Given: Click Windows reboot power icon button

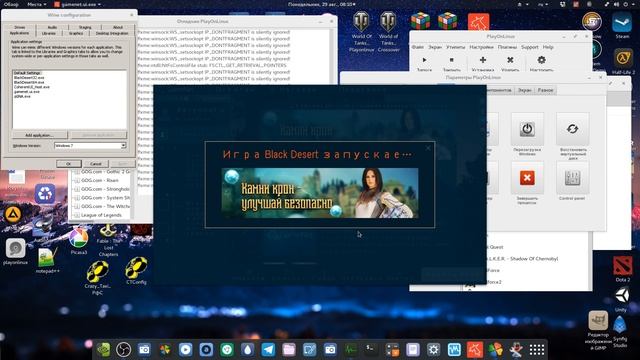Looking at the screenshot, I should (527, 129).
